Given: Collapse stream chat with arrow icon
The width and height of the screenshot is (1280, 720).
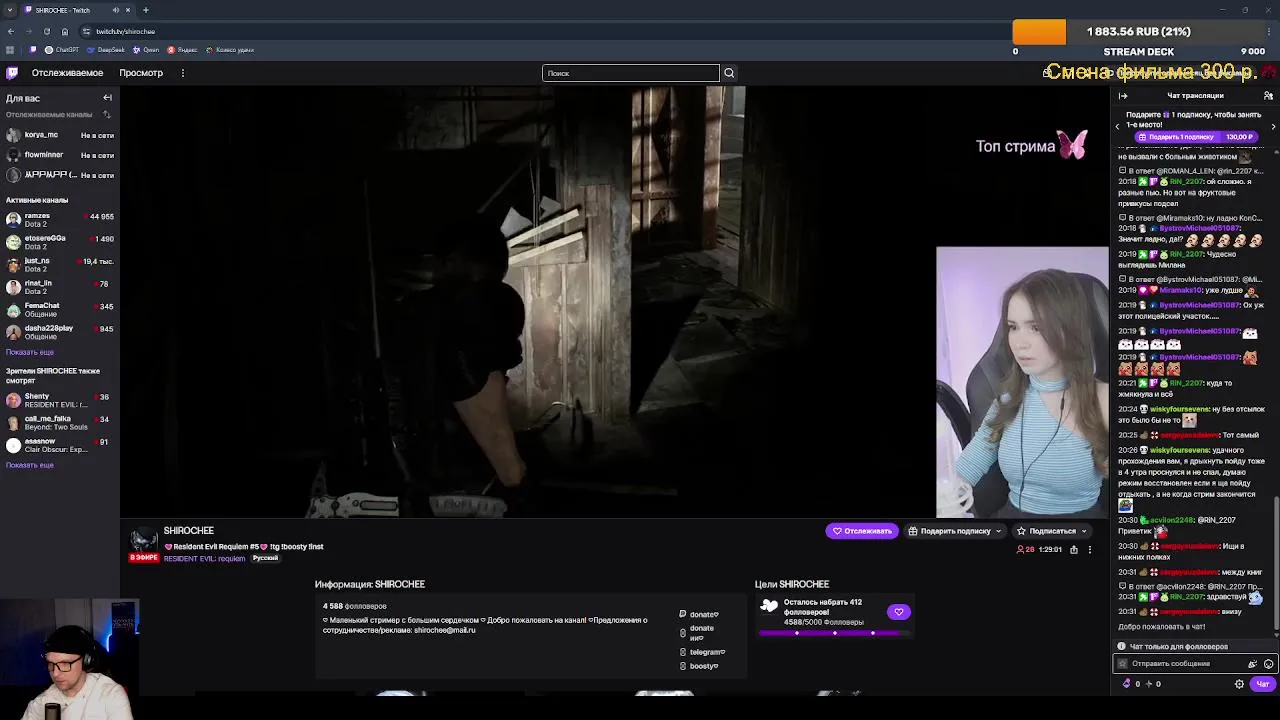Looking at the screenshot, I should 1123,96.
